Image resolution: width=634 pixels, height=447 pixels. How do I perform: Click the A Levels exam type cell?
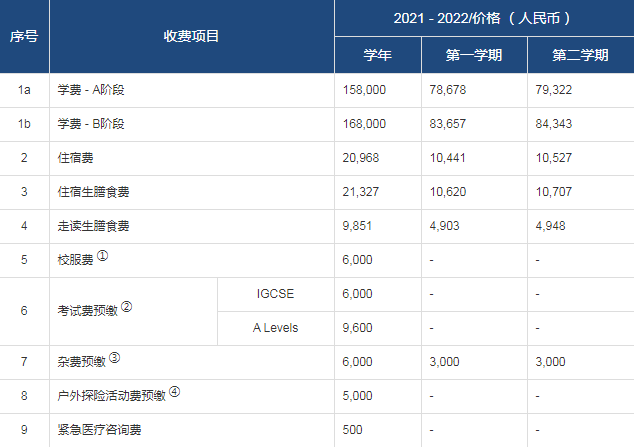pos(275,327)
